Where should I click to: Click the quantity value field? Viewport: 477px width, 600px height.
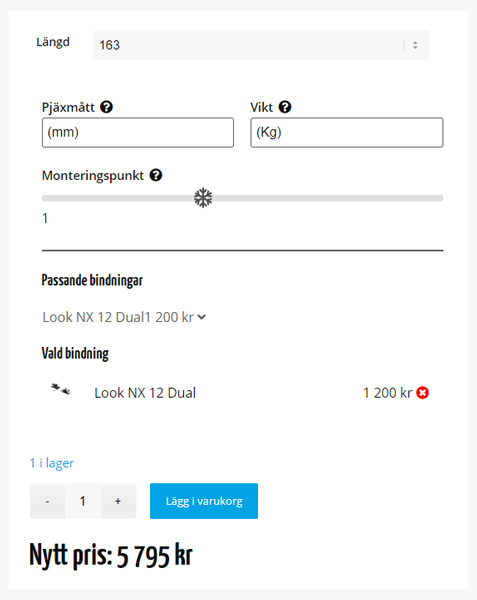tap(83, 501)
